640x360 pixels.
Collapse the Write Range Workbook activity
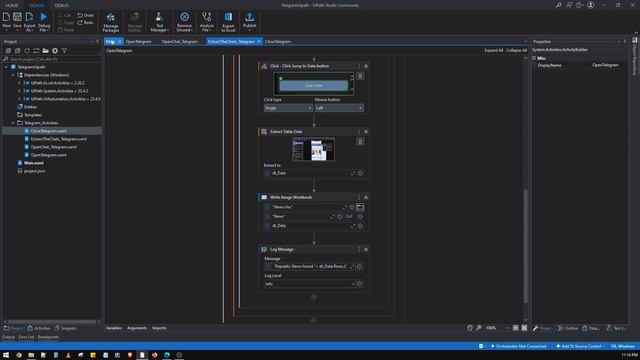point(366,197)
